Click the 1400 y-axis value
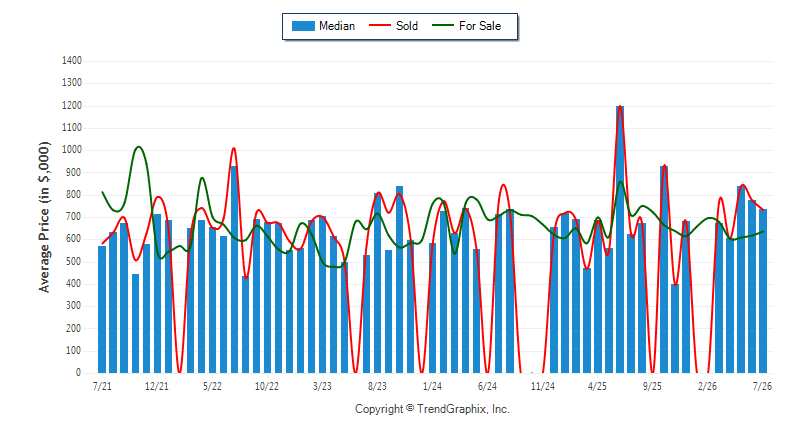Screen dimensions: 800x434 (x=71, y=61)
